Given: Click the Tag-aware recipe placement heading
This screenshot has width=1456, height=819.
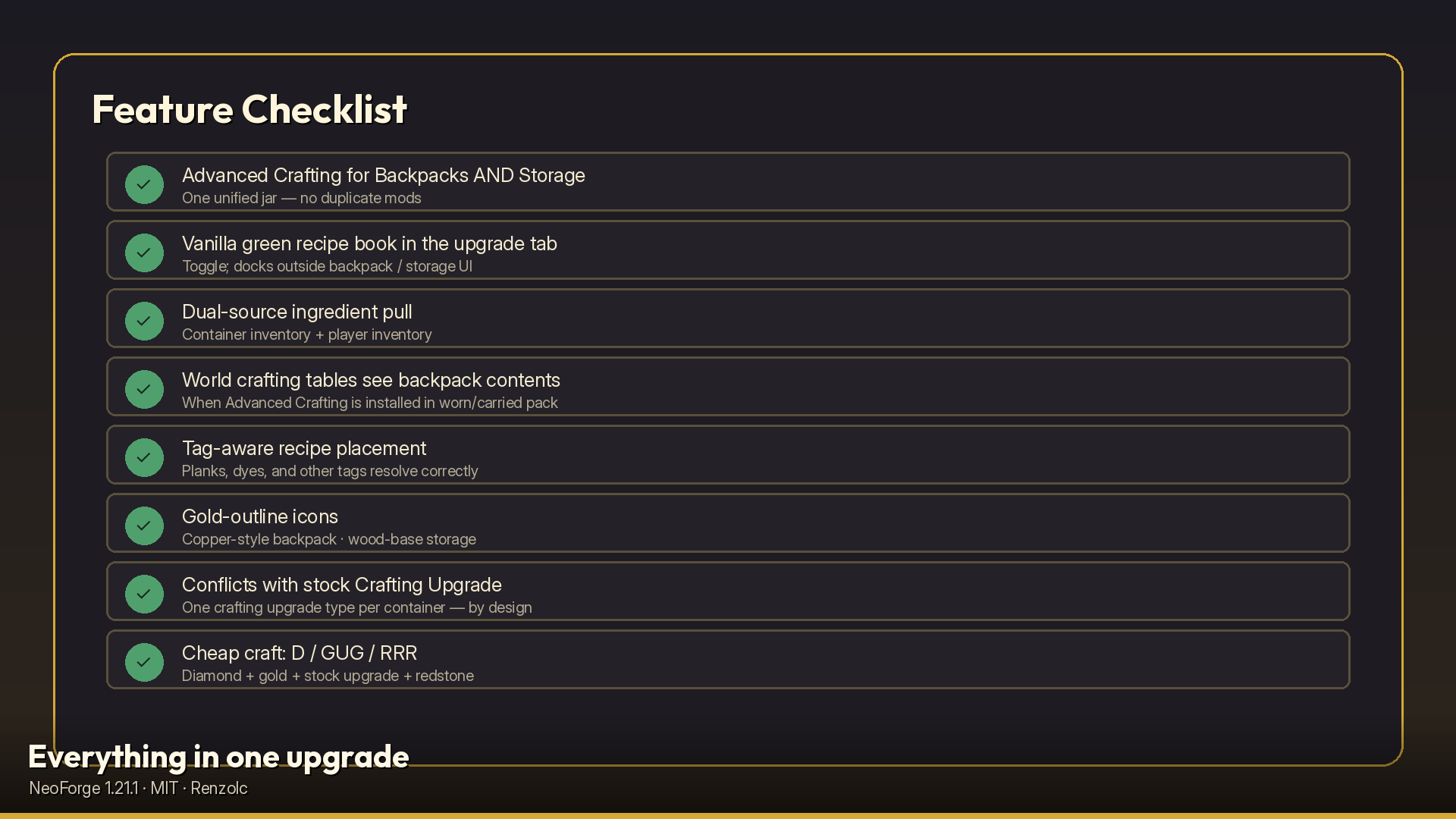Looking at the screenshot, I should (x=304, y=448).
